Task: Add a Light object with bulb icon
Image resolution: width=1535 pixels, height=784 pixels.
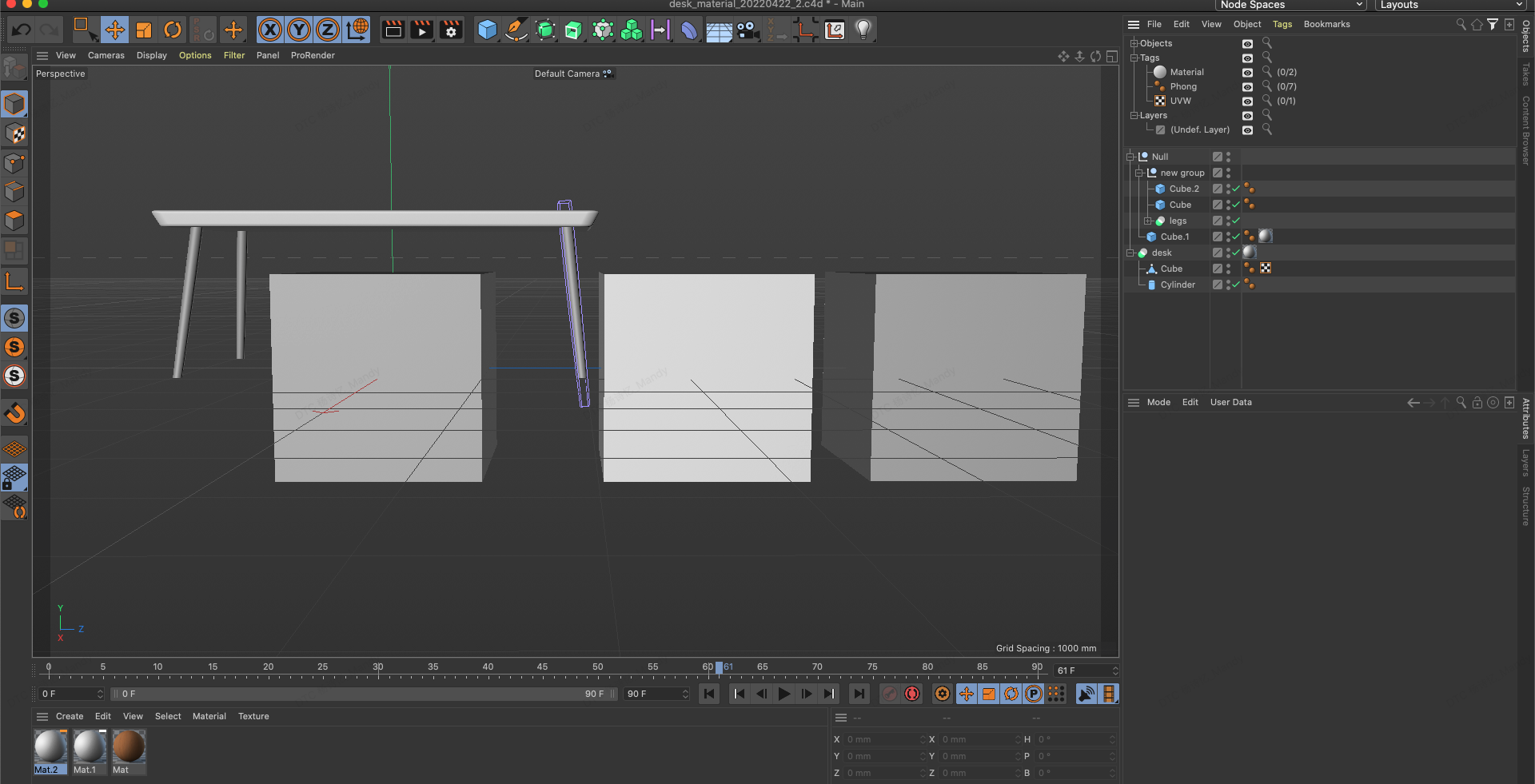Action: (x=863, y=30)
